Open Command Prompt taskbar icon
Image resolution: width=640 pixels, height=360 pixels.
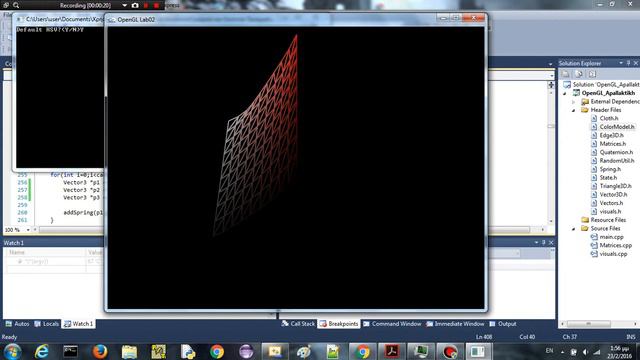pyautogui.click(x=70, y=351)
